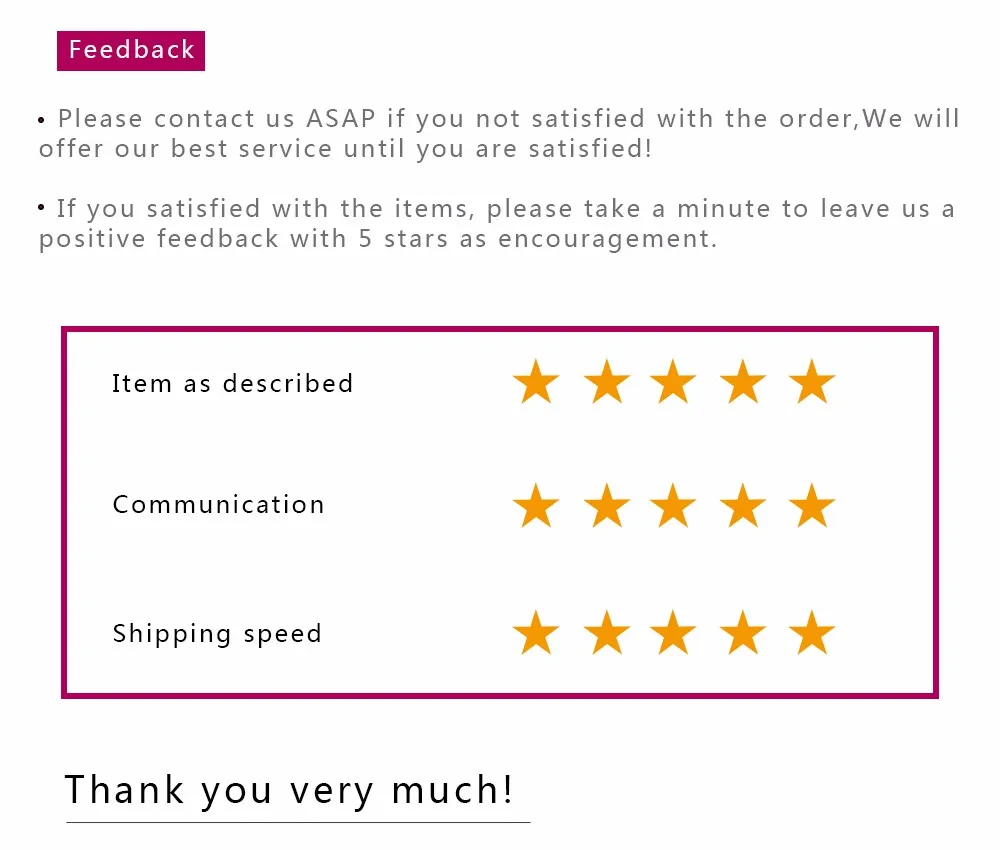Click the first star for Item as described
The height and width of the screenshot is (850, 1000).
536,382
